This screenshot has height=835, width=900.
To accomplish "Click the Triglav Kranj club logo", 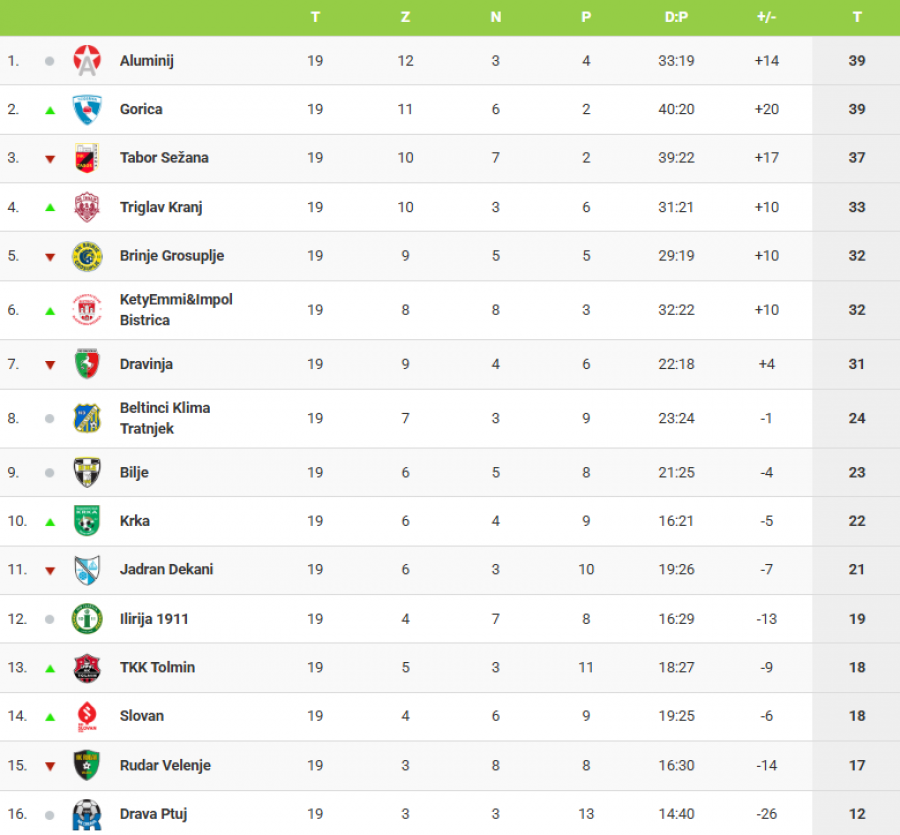I will [x=87, y=207].
